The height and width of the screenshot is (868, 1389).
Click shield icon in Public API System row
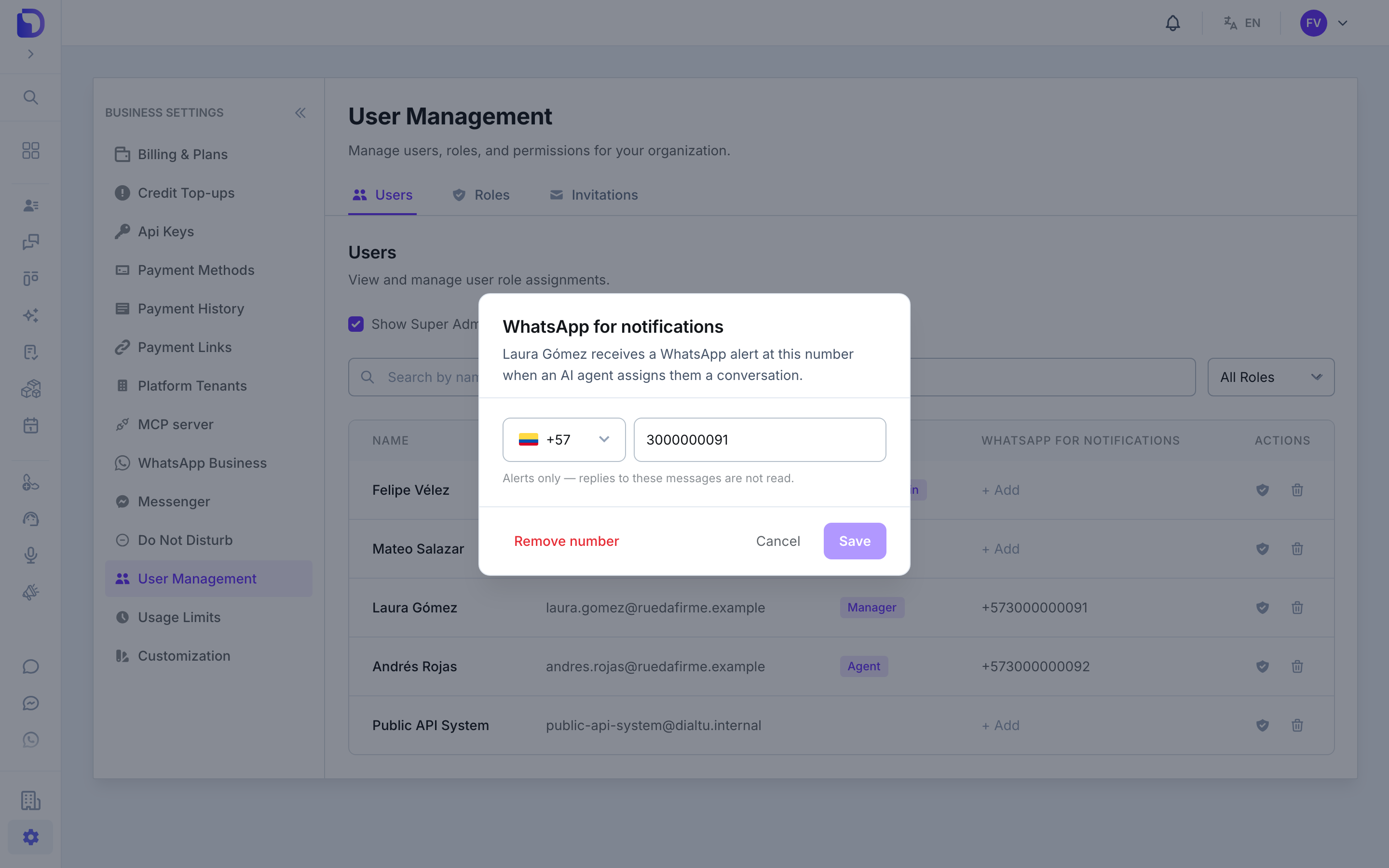(x=1262, y=726)
